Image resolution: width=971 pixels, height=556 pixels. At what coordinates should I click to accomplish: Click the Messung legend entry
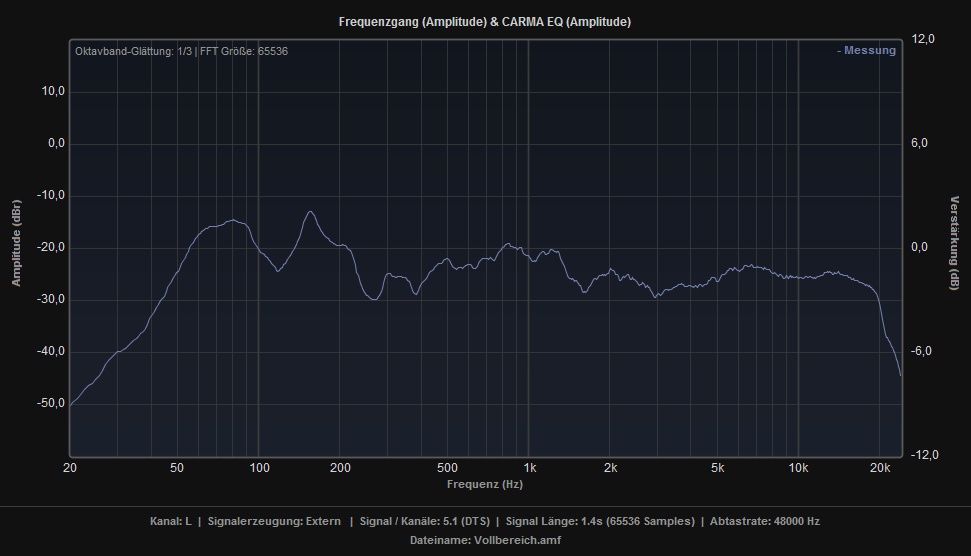click(x=866, y=51)
